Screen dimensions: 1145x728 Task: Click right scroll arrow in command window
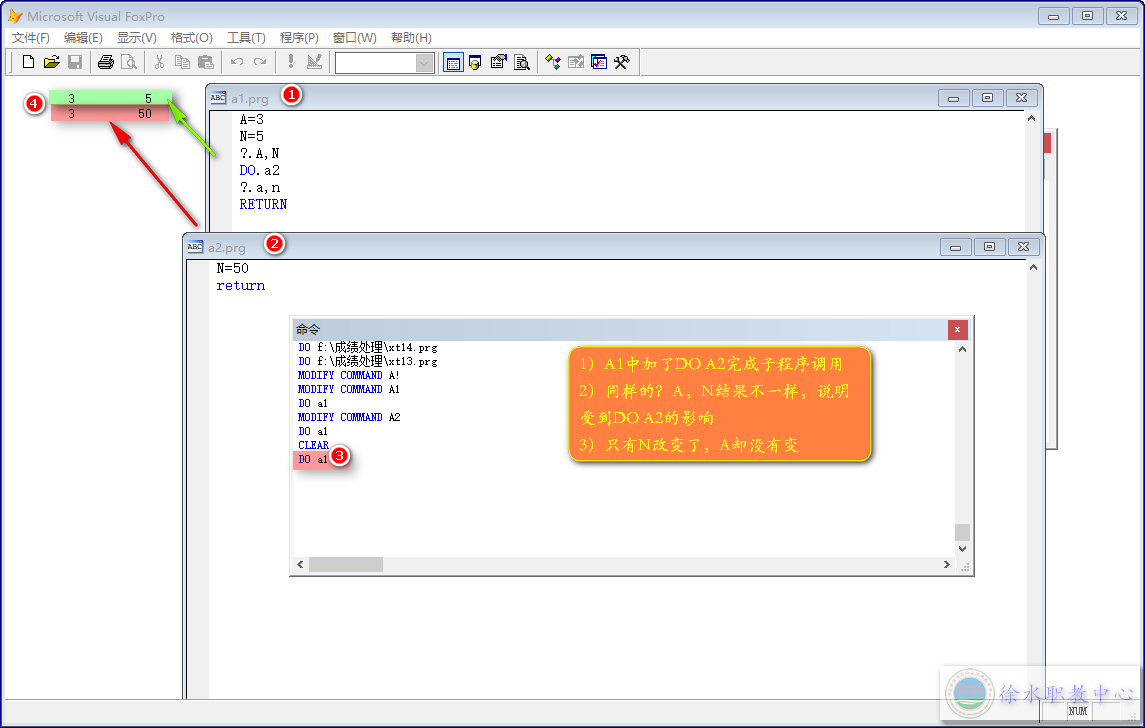click(947, 564)
